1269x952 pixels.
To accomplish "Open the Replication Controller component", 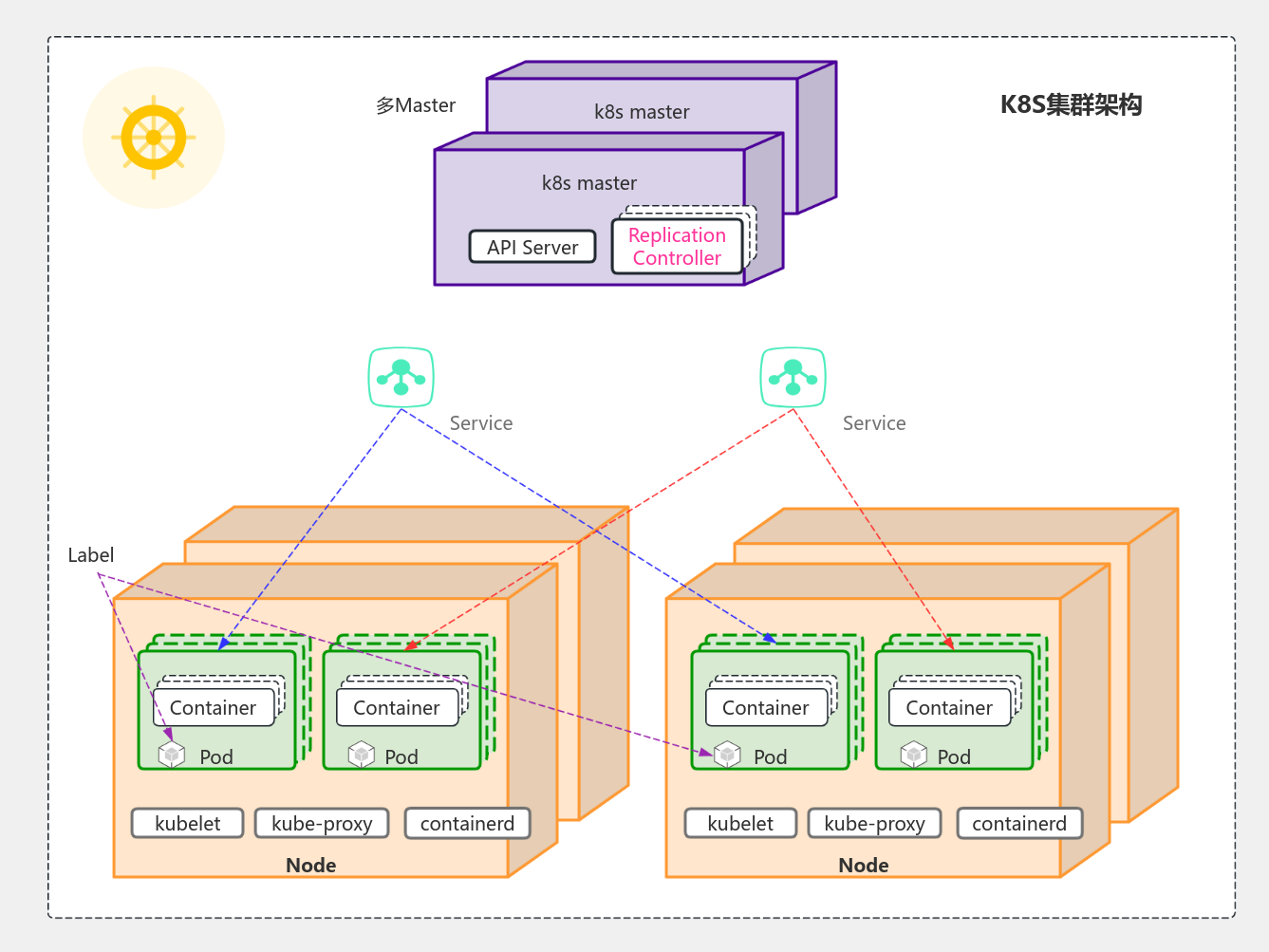I will [x=676, y=247].
